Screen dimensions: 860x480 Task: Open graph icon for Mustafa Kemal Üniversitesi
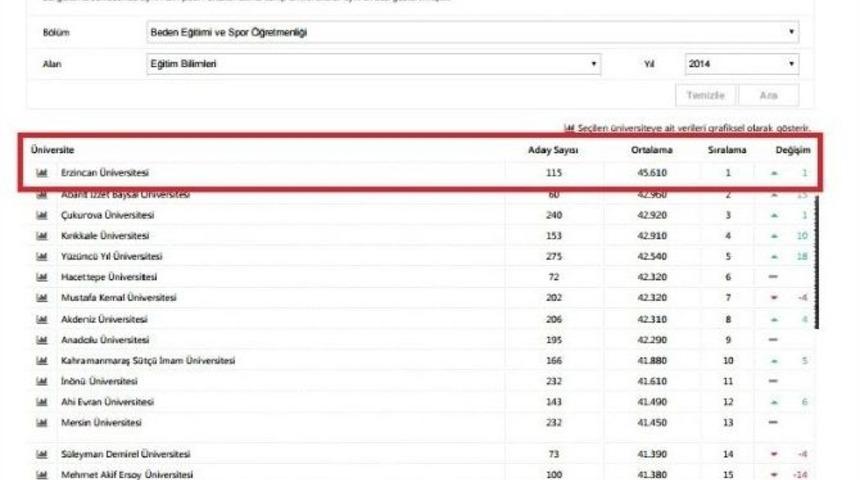[x=42, y=298]
